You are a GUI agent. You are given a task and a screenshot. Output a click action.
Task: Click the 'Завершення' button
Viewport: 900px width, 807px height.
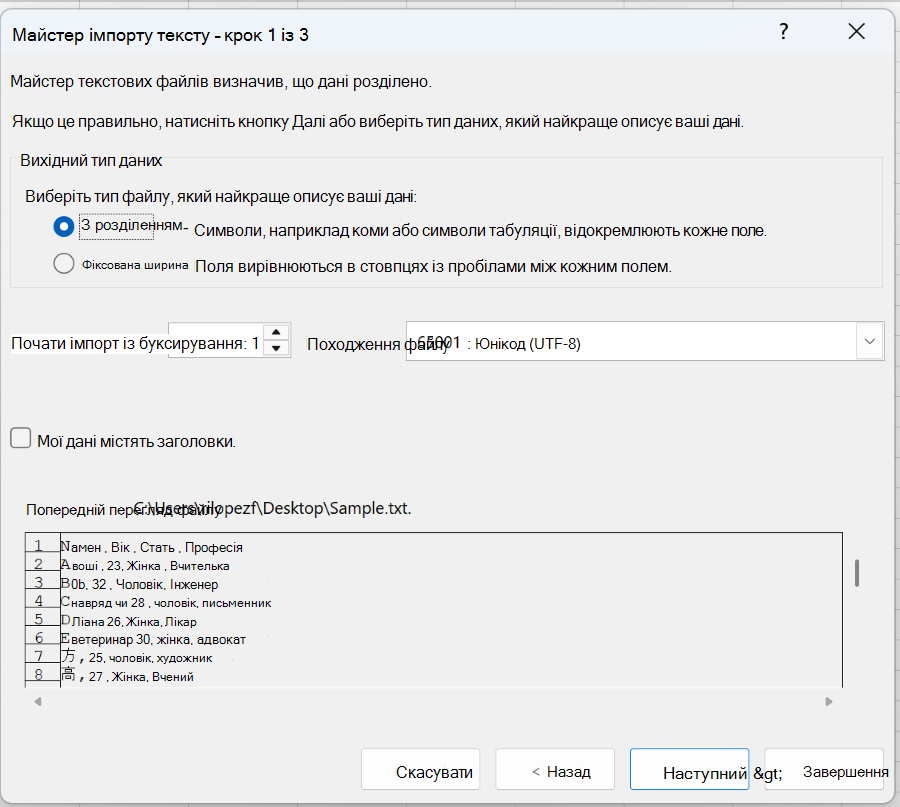(824, 769)
